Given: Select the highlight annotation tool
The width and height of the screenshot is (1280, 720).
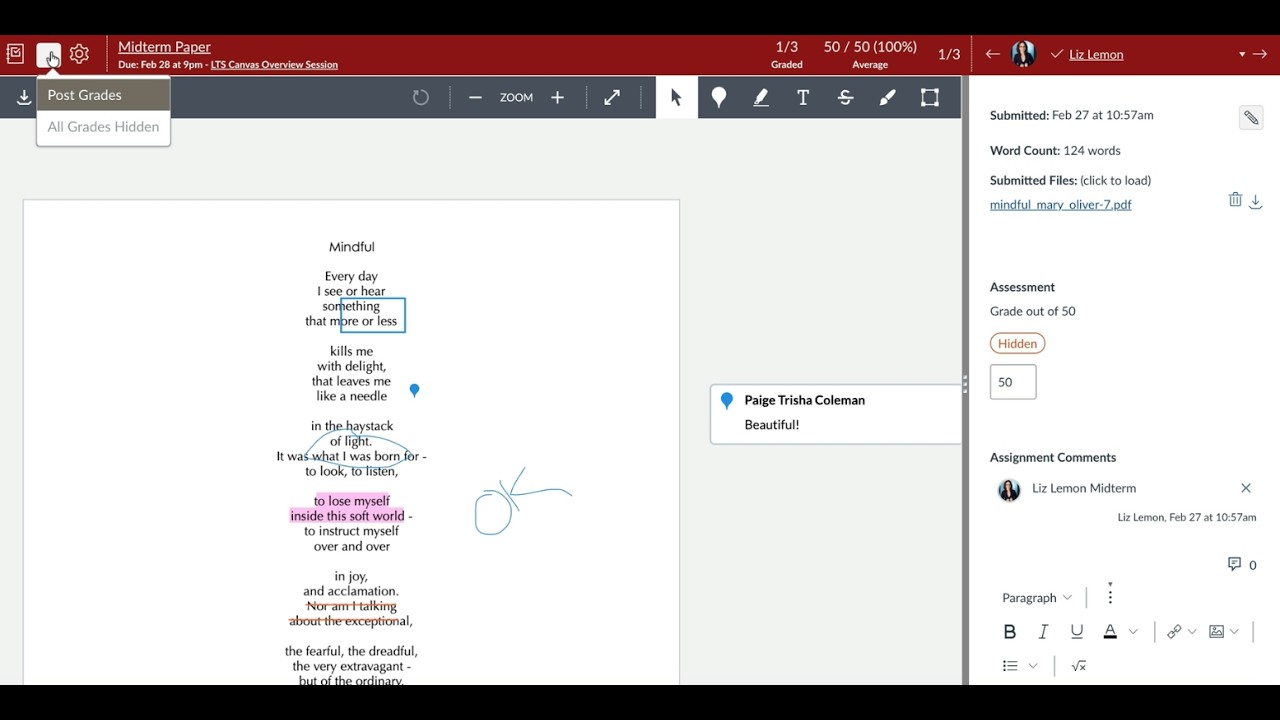Looking at the screenshot, I should [x=761, y=97].
